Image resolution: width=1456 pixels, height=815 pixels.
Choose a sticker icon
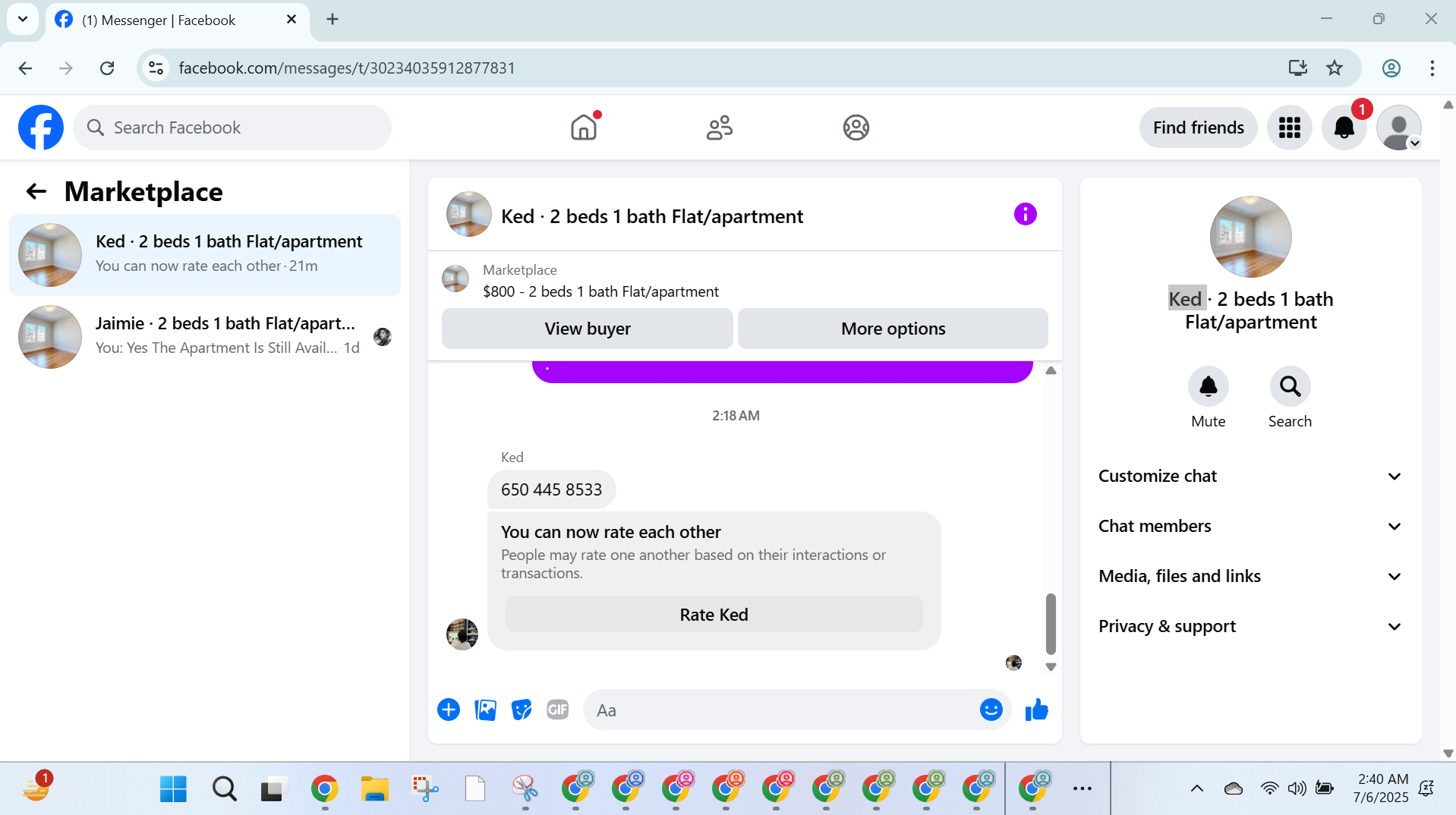pyautogui.click(x=522, y=710)
